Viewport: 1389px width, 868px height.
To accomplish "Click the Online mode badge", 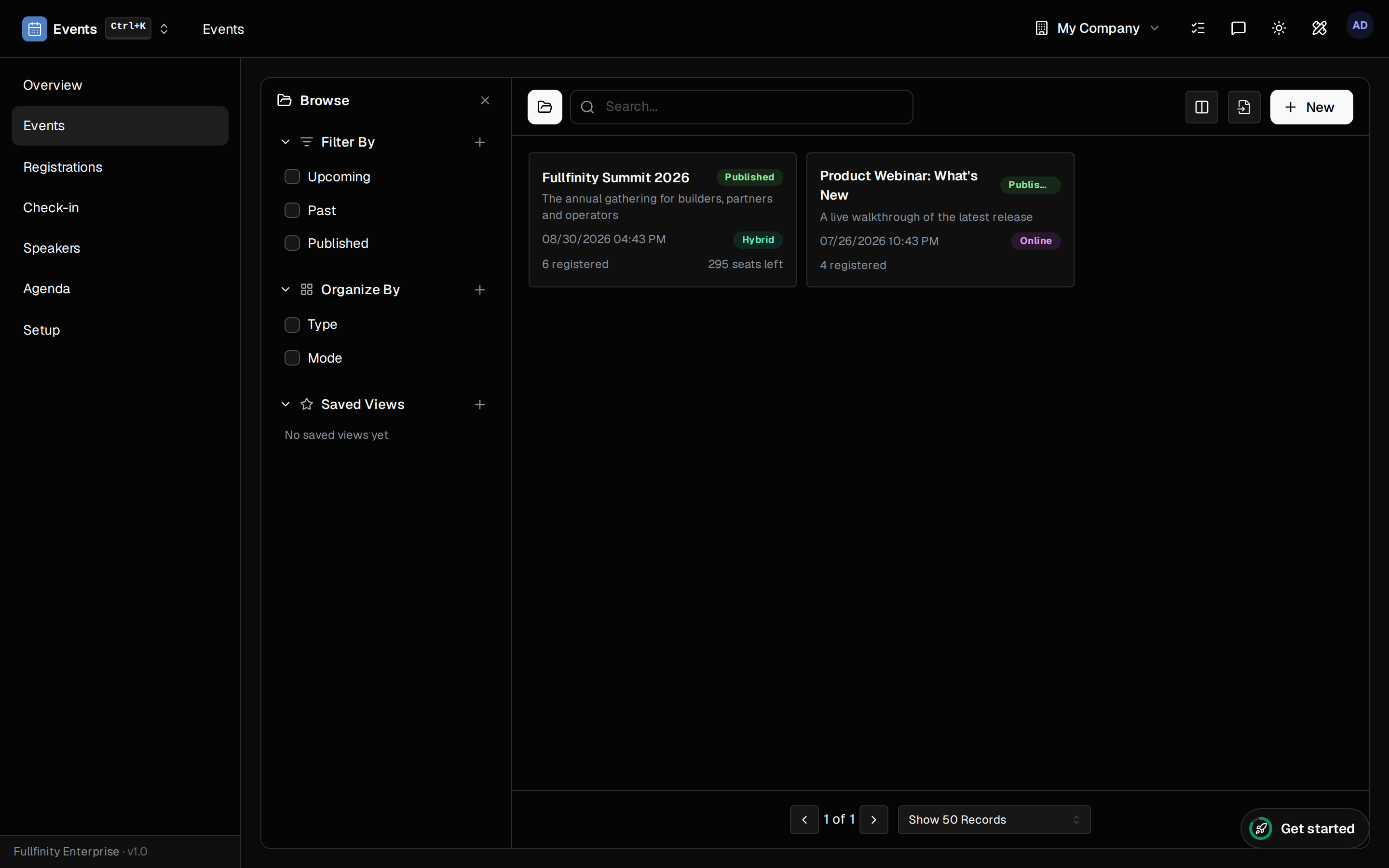I will (x=1035, y=241).
